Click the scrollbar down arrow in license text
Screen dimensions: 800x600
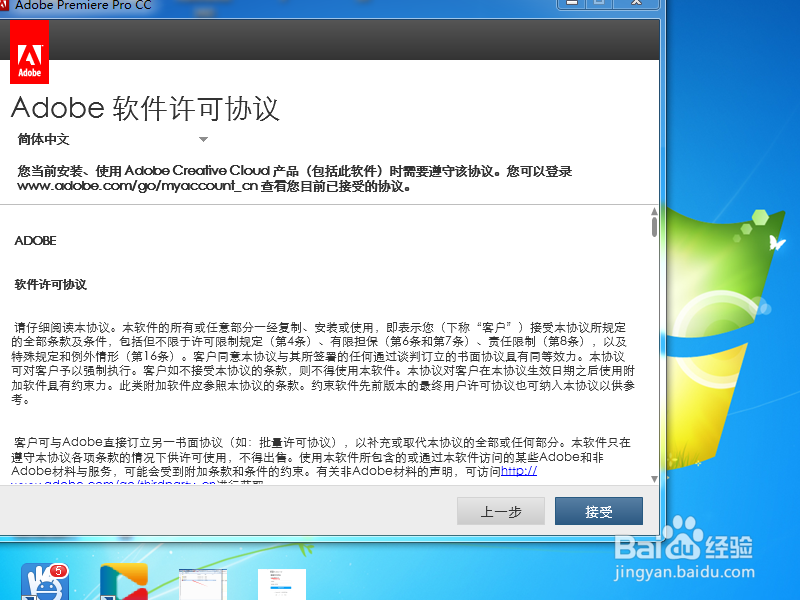pyautogui.click(x=654, y=479)
